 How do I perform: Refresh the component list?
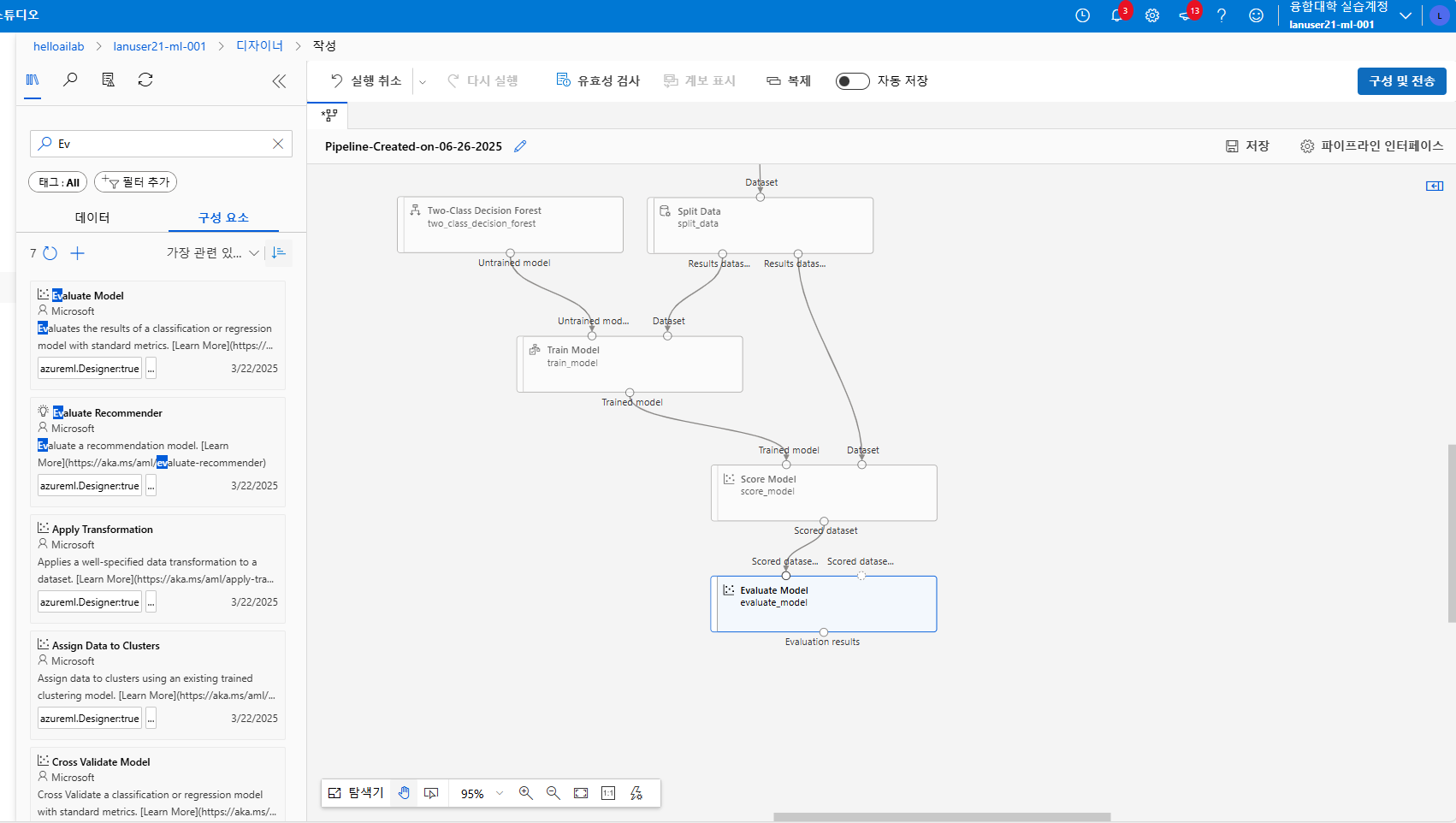coord(50,253)
